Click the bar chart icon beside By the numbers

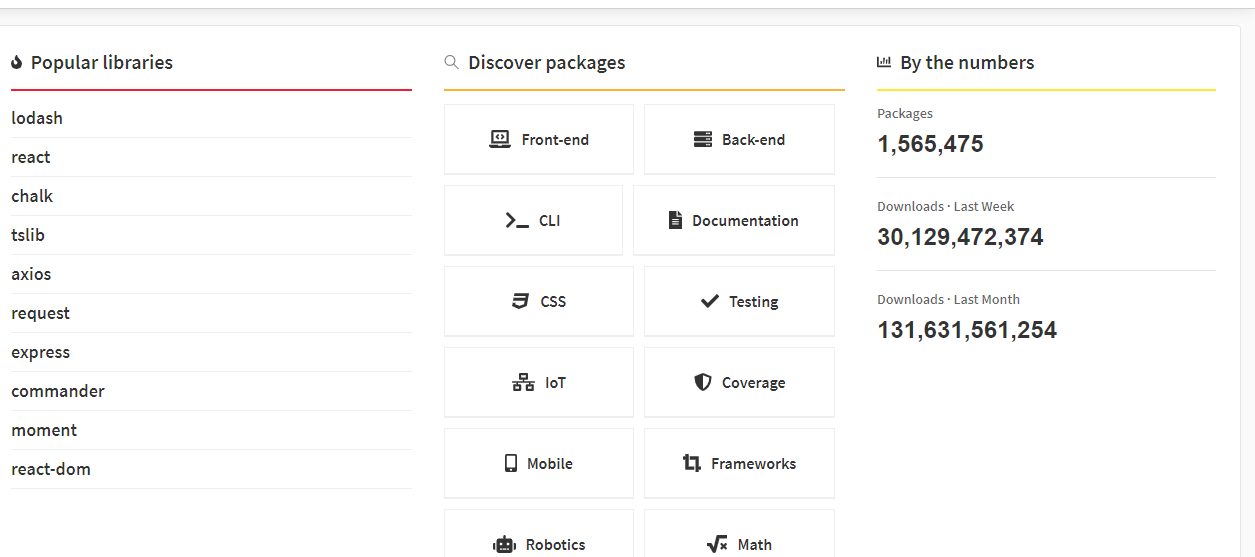coord(884,62)
